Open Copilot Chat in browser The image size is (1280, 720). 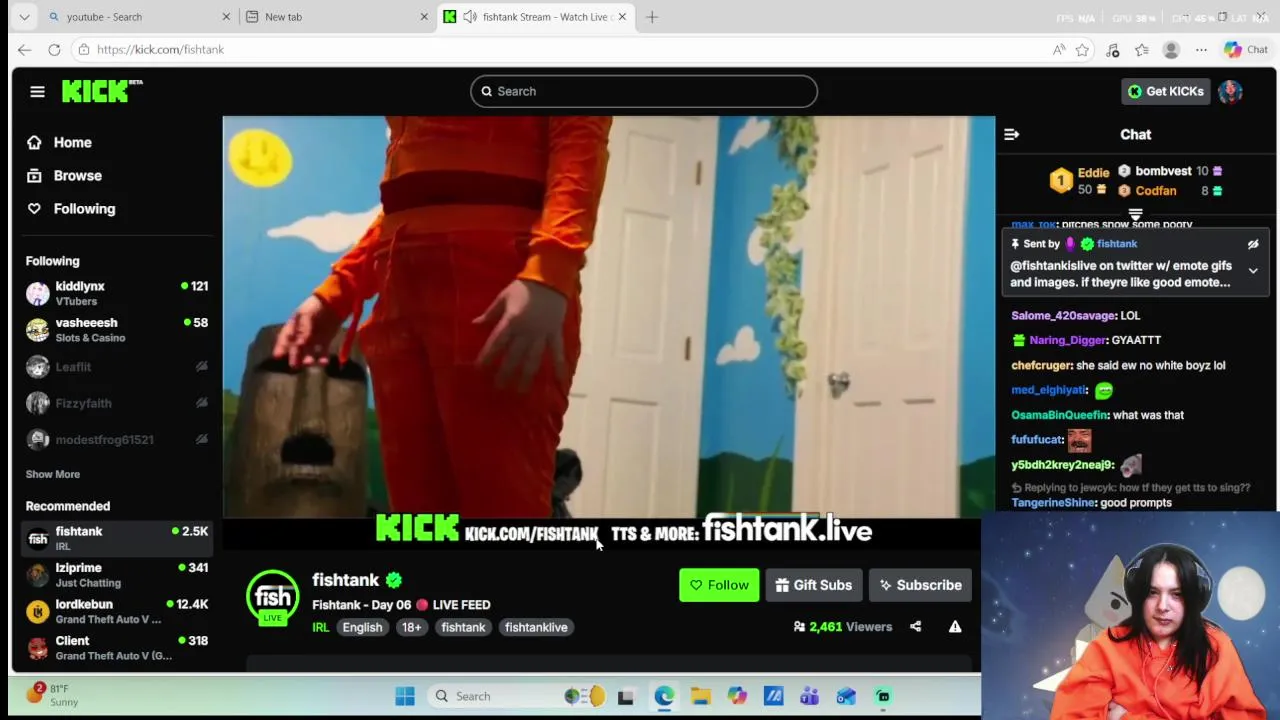click(1246, 50)
